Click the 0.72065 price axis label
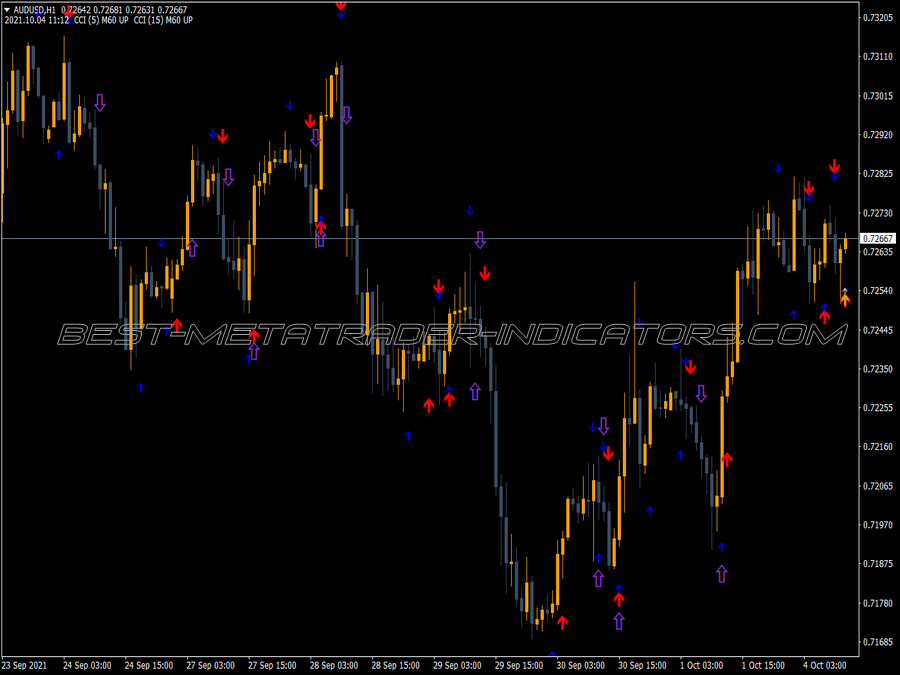This screenshot has height=675, width=900. point(878,486)
